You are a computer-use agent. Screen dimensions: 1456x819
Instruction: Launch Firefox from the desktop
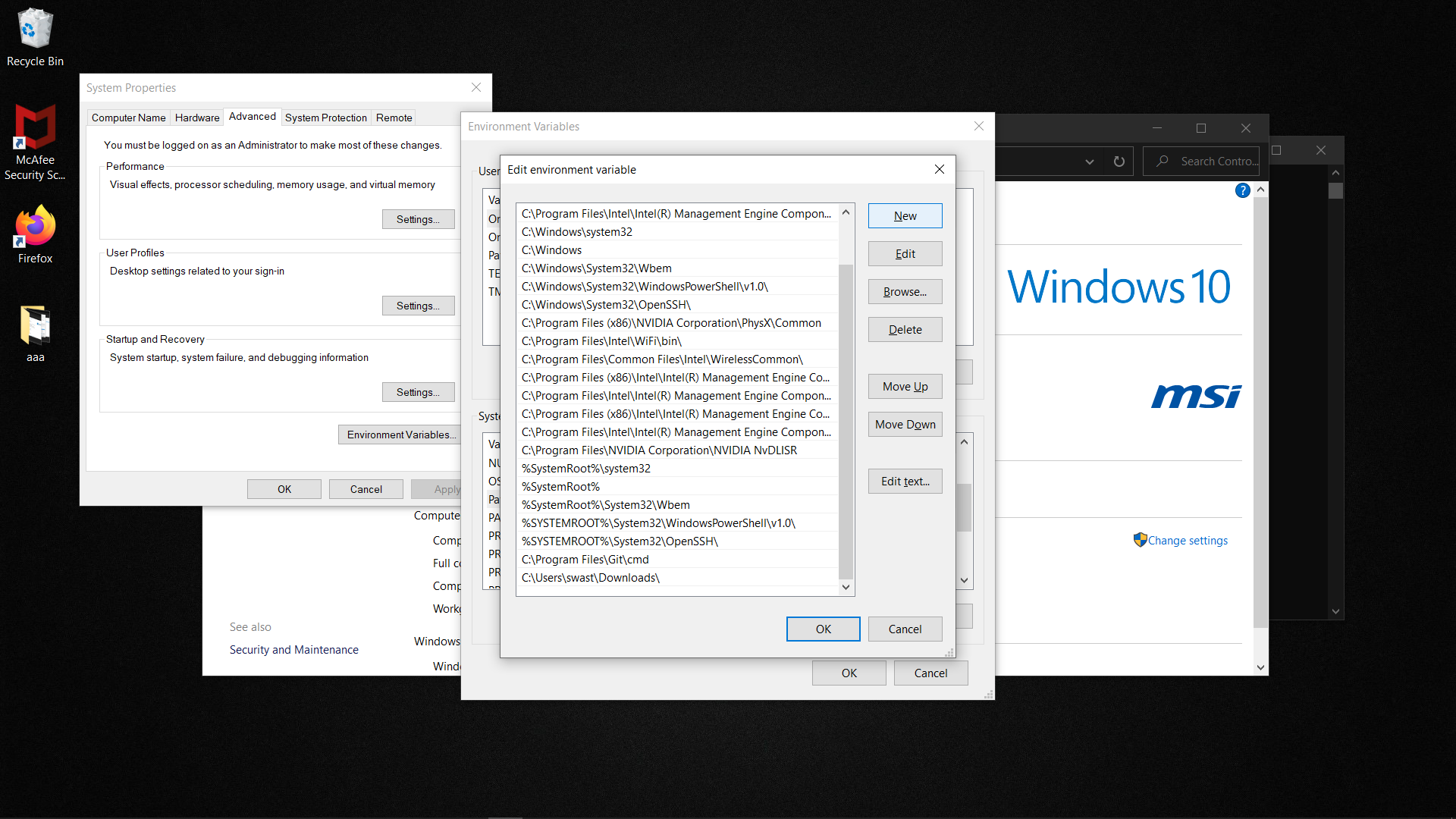click(35, 227)
